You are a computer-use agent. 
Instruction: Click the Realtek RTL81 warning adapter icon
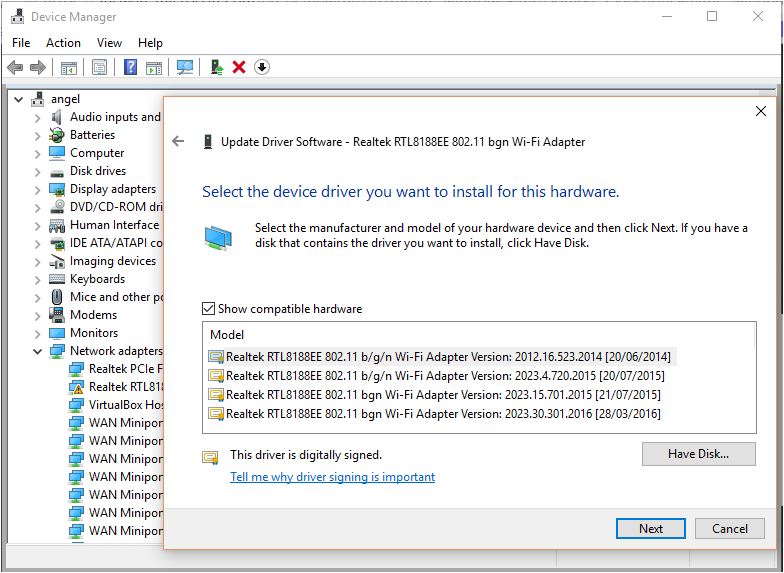[76, 387]
